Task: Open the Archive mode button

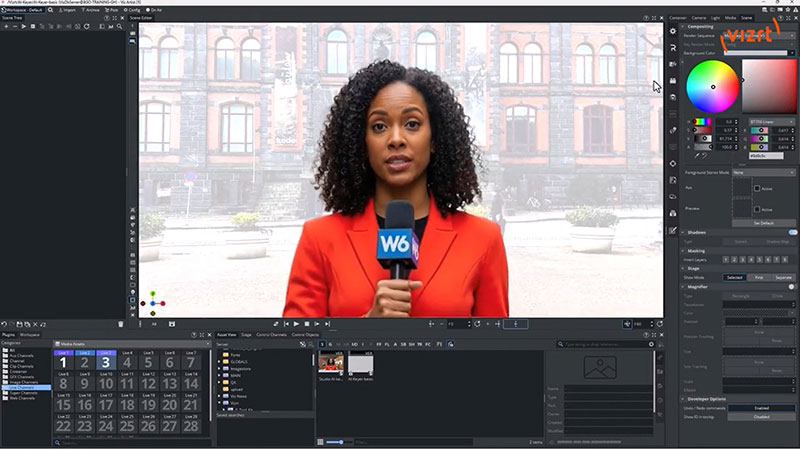Action: [x=91, y=10]
